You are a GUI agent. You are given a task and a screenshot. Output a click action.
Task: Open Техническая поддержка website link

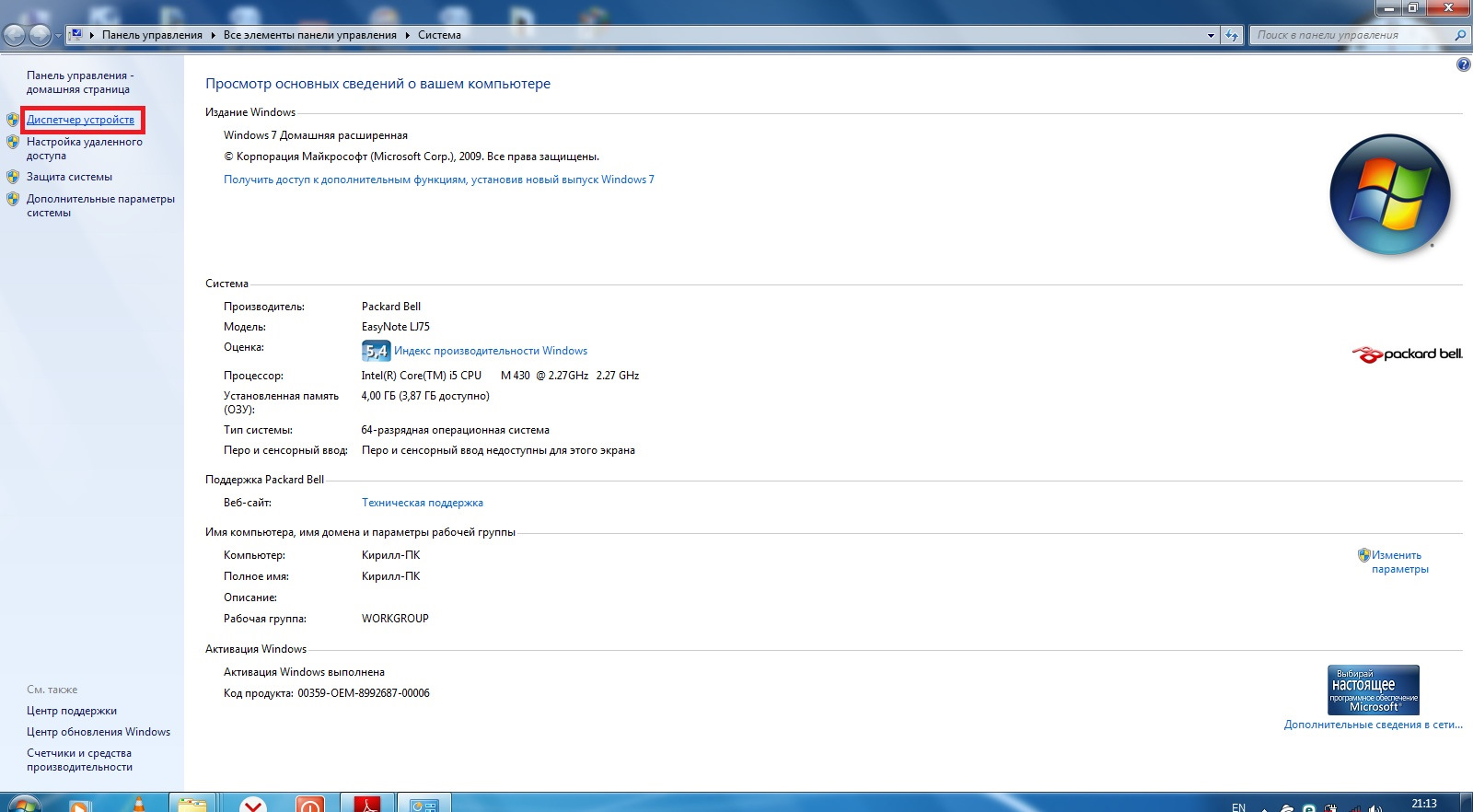(x=423, y=503)
